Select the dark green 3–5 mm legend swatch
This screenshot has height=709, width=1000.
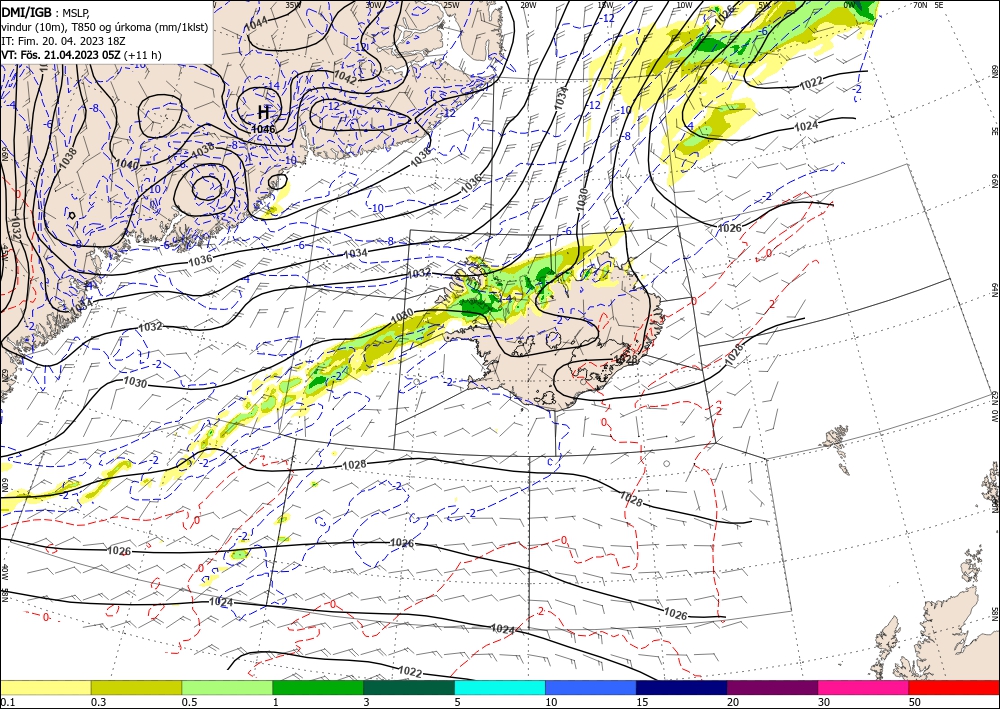click(x=409, y=687)
